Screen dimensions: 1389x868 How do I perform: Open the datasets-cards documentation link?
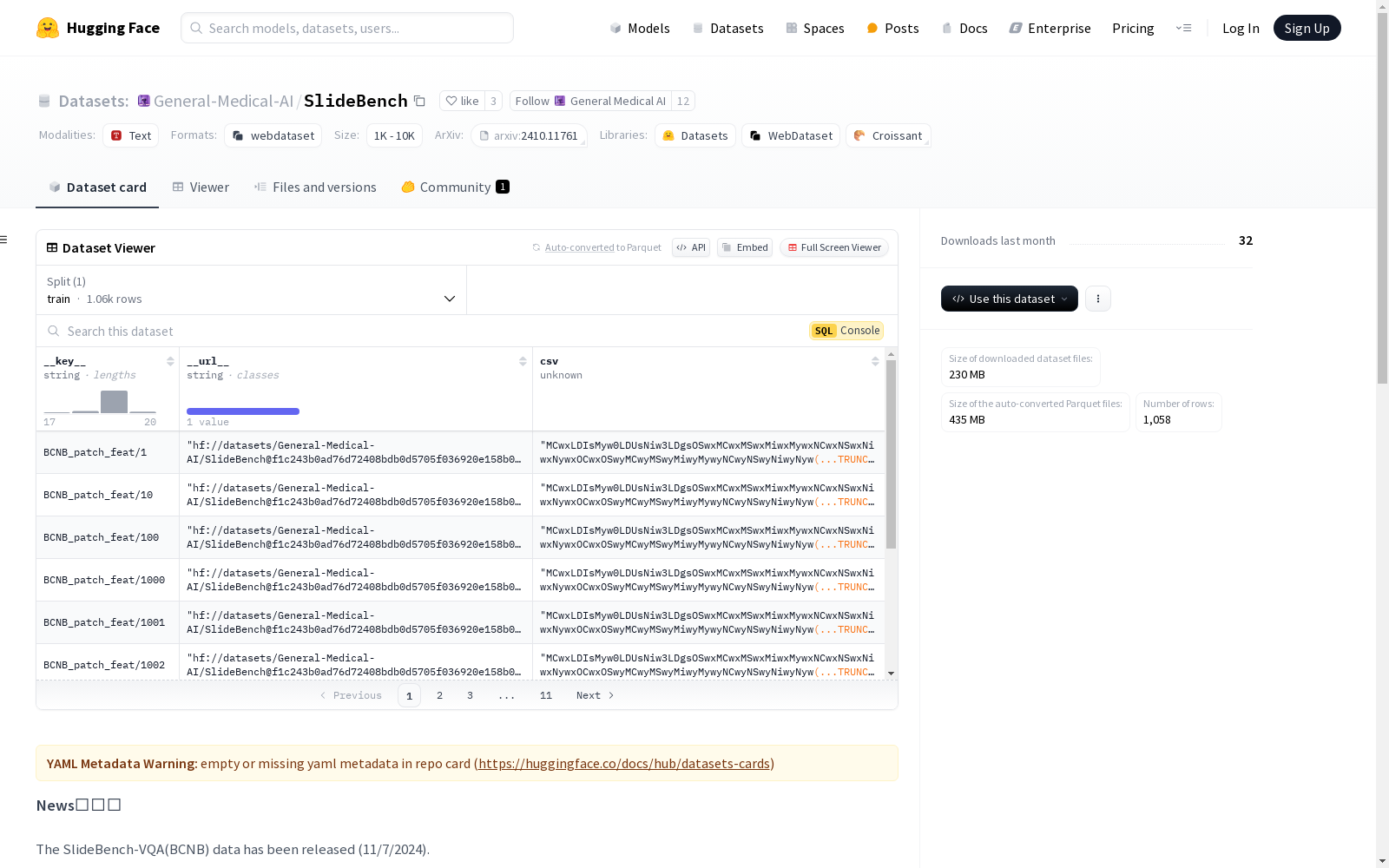(624, 764)
